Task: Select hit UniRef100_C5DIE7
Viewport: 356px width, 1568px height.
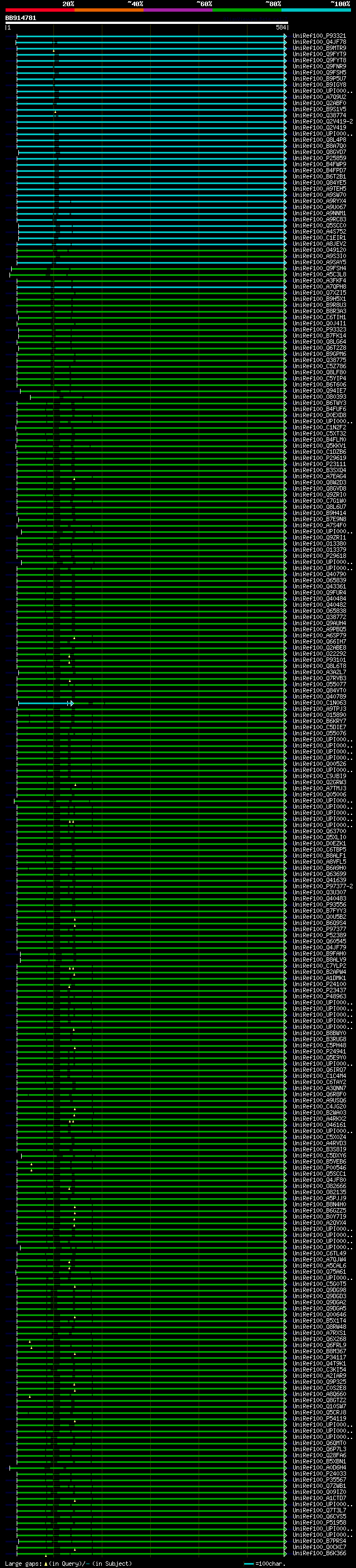Action: click(x=319, y=727)
